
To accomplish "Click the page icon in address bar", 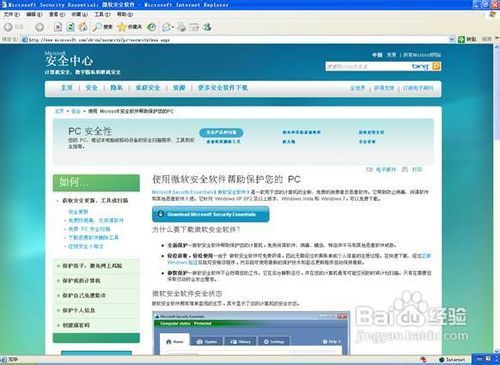I will click(24, 40).
